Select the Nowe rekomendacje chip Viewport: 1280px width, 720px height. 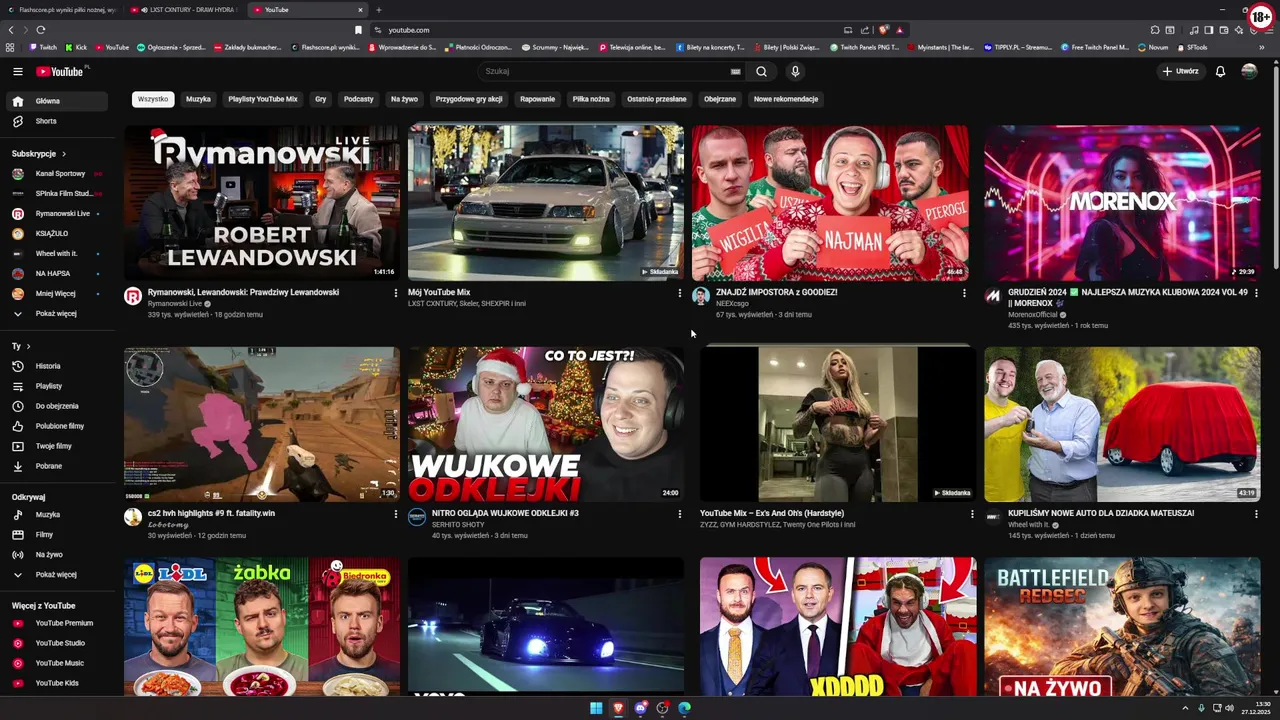tap(786, 99)
